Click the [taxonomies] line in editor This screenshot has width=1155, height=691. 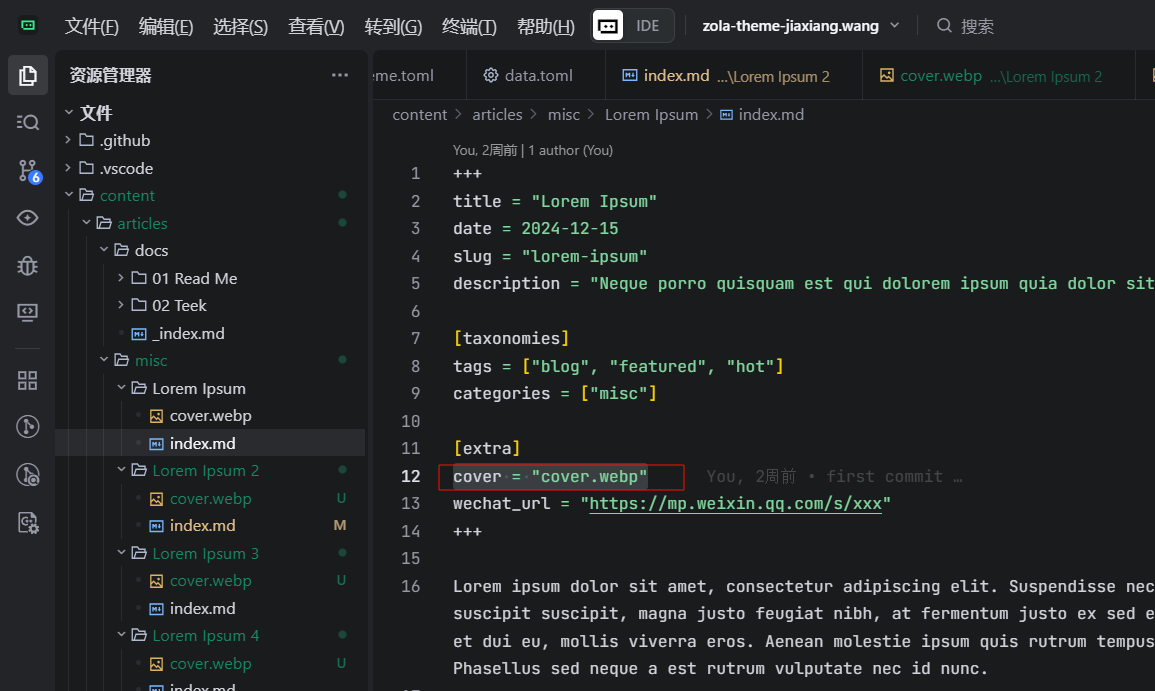[x=511, y=338]
